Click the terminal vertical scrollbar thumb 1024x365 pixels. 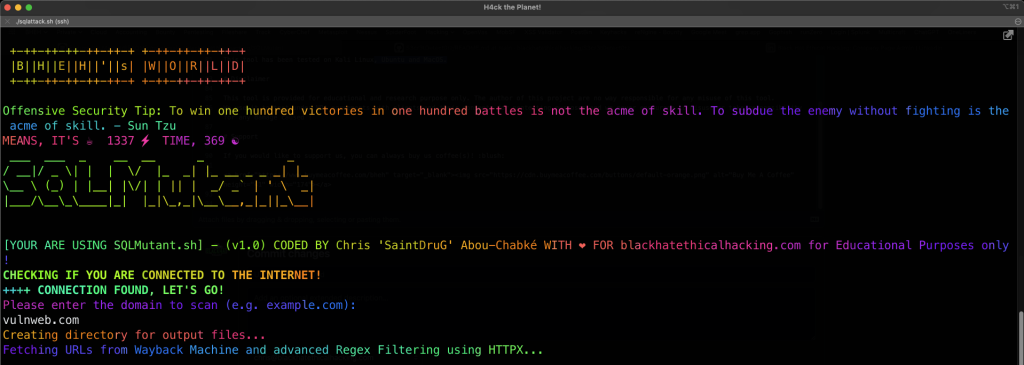[1020, 338]
